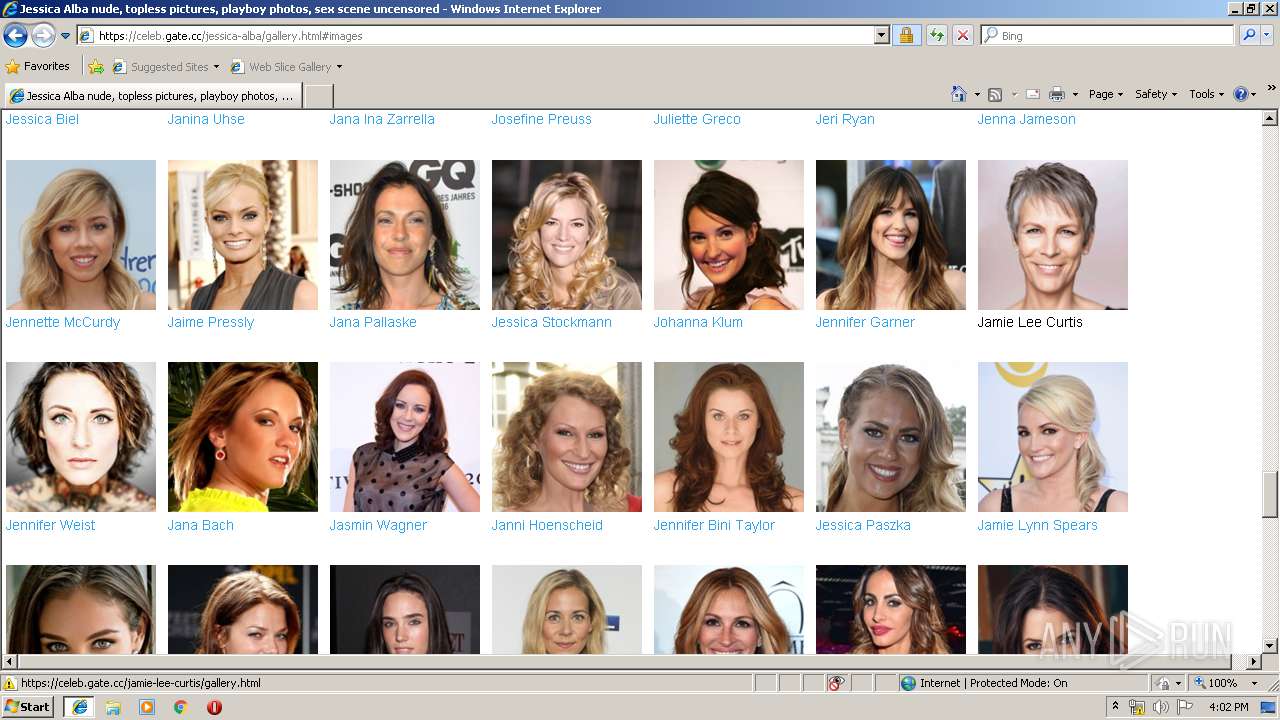Open the recent pages dropdown arrow
This screenshot has height=720, width=1280.
[66, 36]
